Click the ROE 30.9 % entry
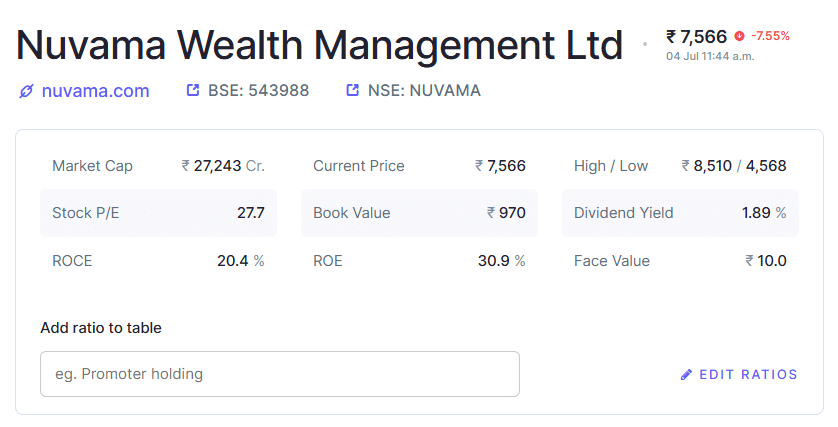The height and width of the screenshot is (427, 838). pyautogui.click(x=419, y=261)
